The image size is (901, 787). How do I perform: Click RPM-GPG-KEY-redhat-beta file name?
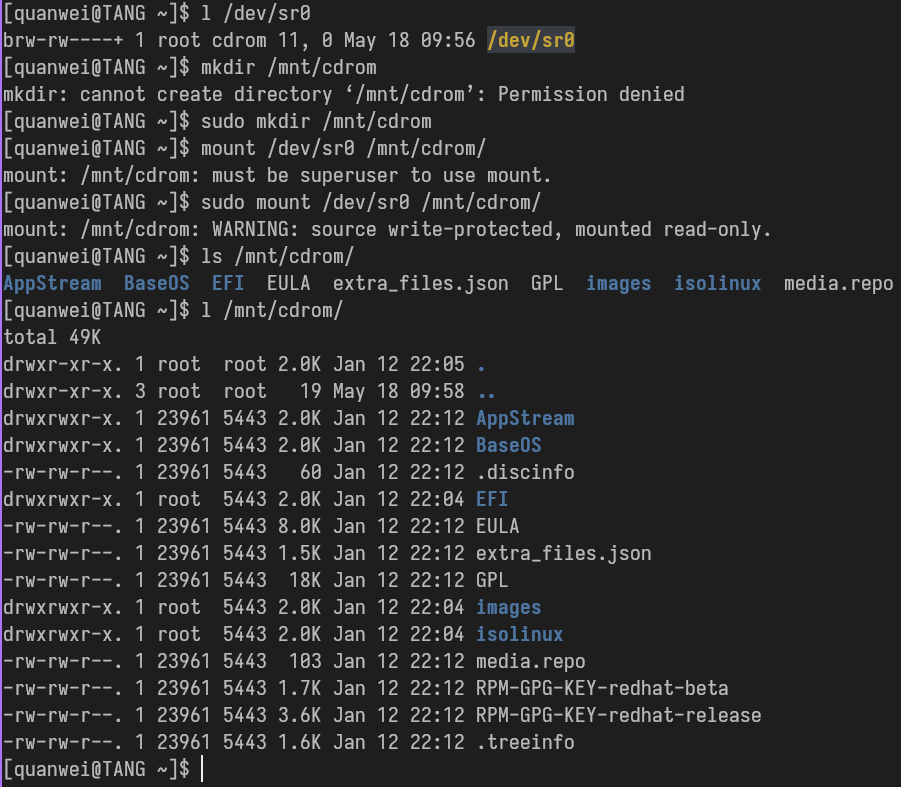point(602,688)
